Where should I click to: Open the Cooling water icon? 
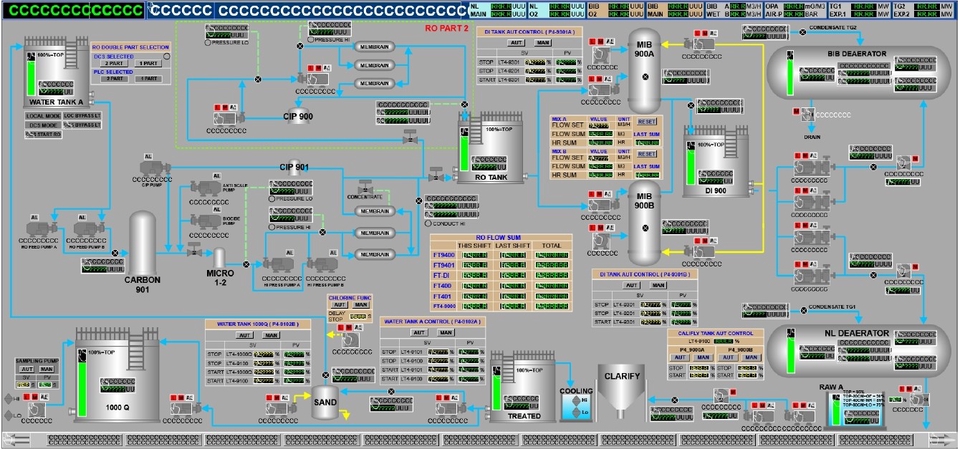pos(575,405)
